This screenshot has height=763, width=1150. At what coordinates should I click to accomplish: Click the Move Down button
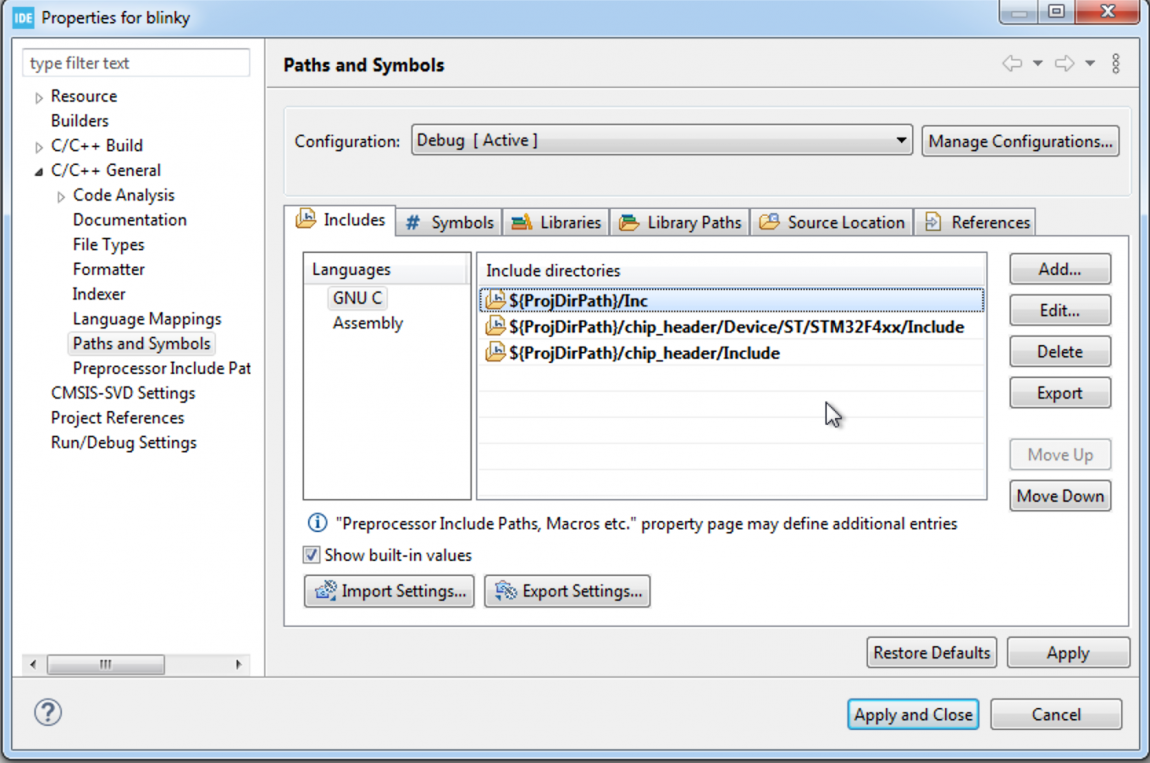click(1060, 496)
